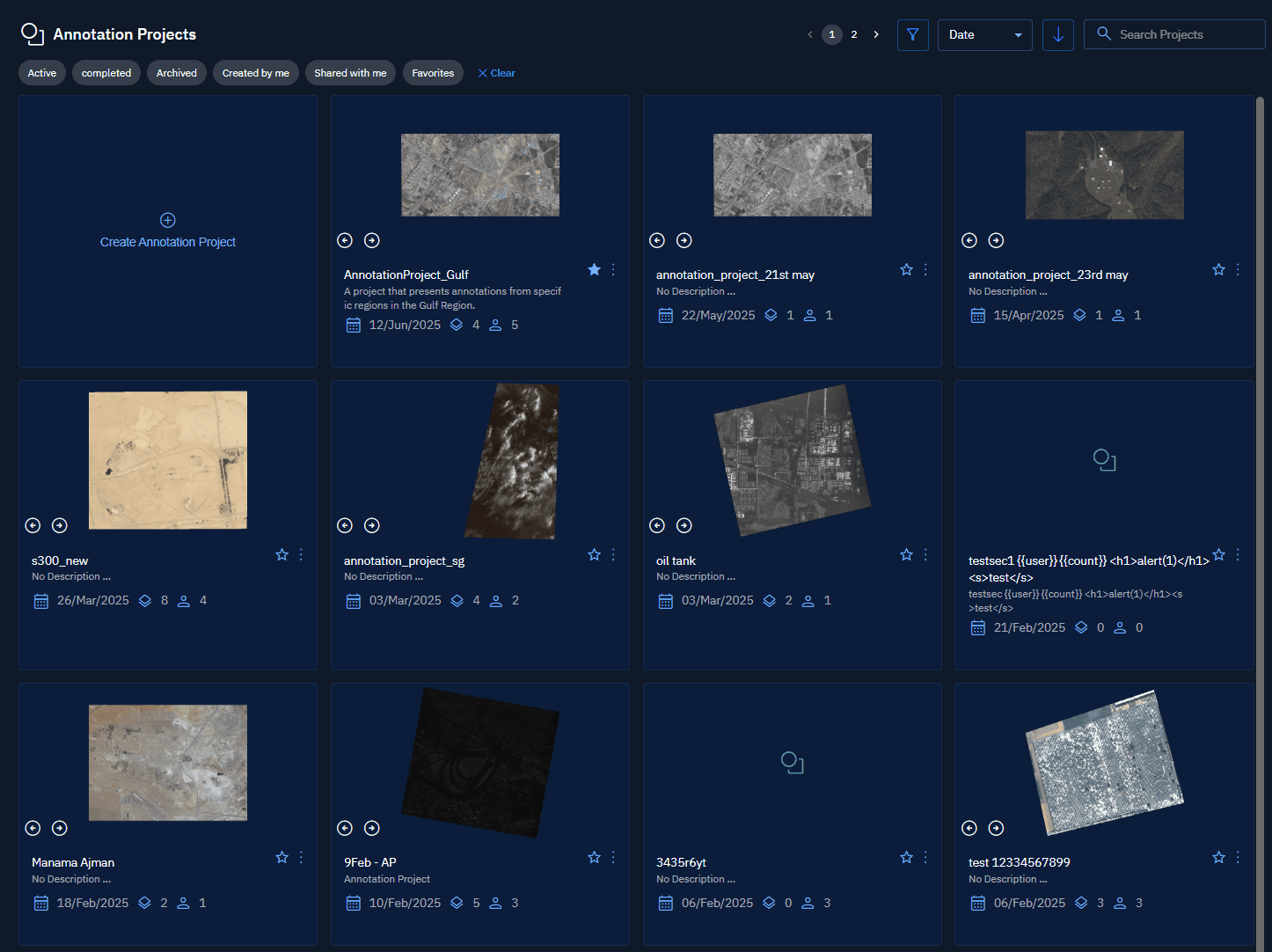Open options menu for 9Feb - AP
1272x952 pixels.
point(613,857)
